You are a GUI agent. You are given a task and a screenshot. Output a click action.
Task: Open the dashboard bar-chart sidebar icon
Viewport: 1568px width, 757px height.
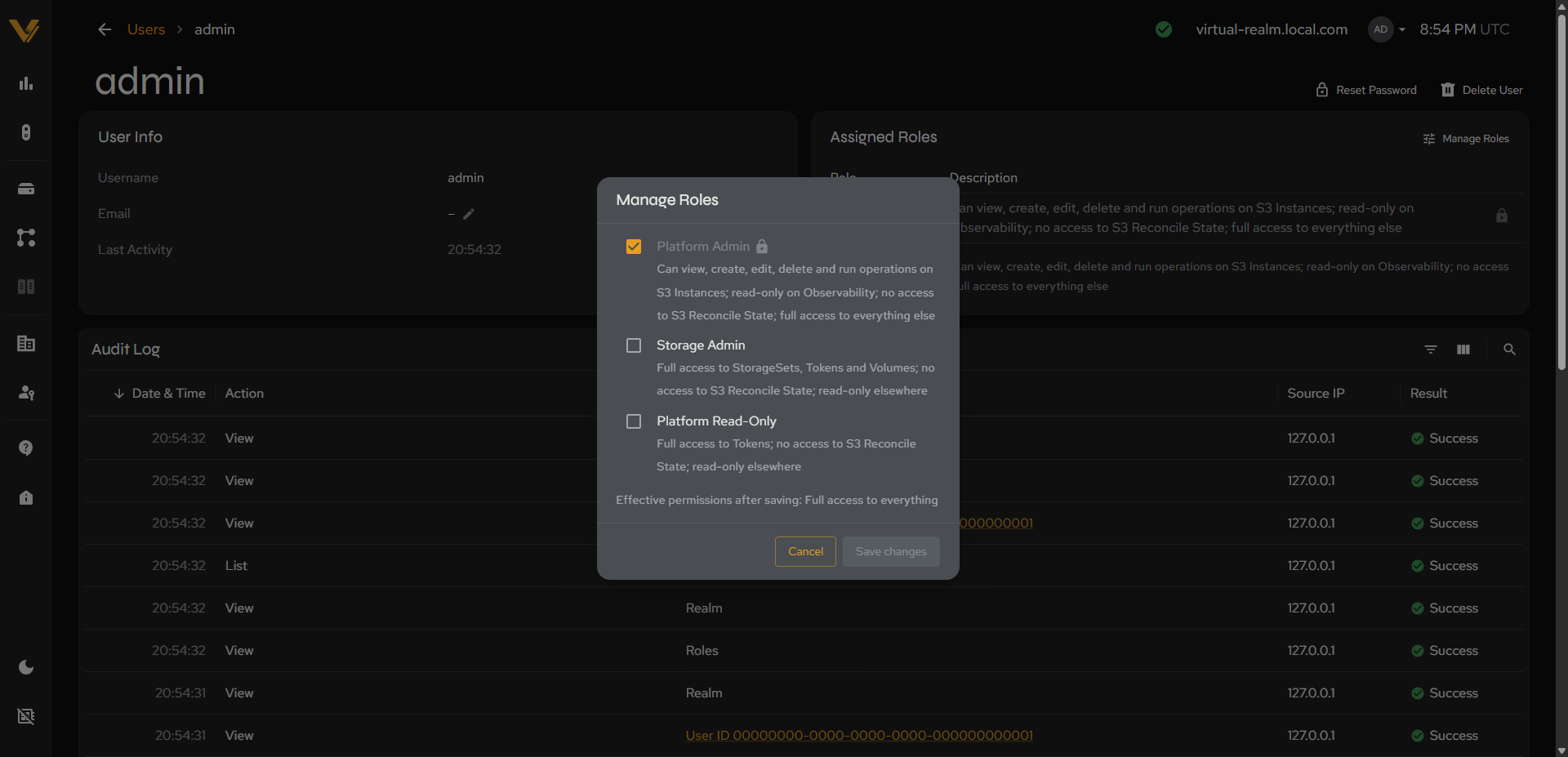tap(26, 83)
